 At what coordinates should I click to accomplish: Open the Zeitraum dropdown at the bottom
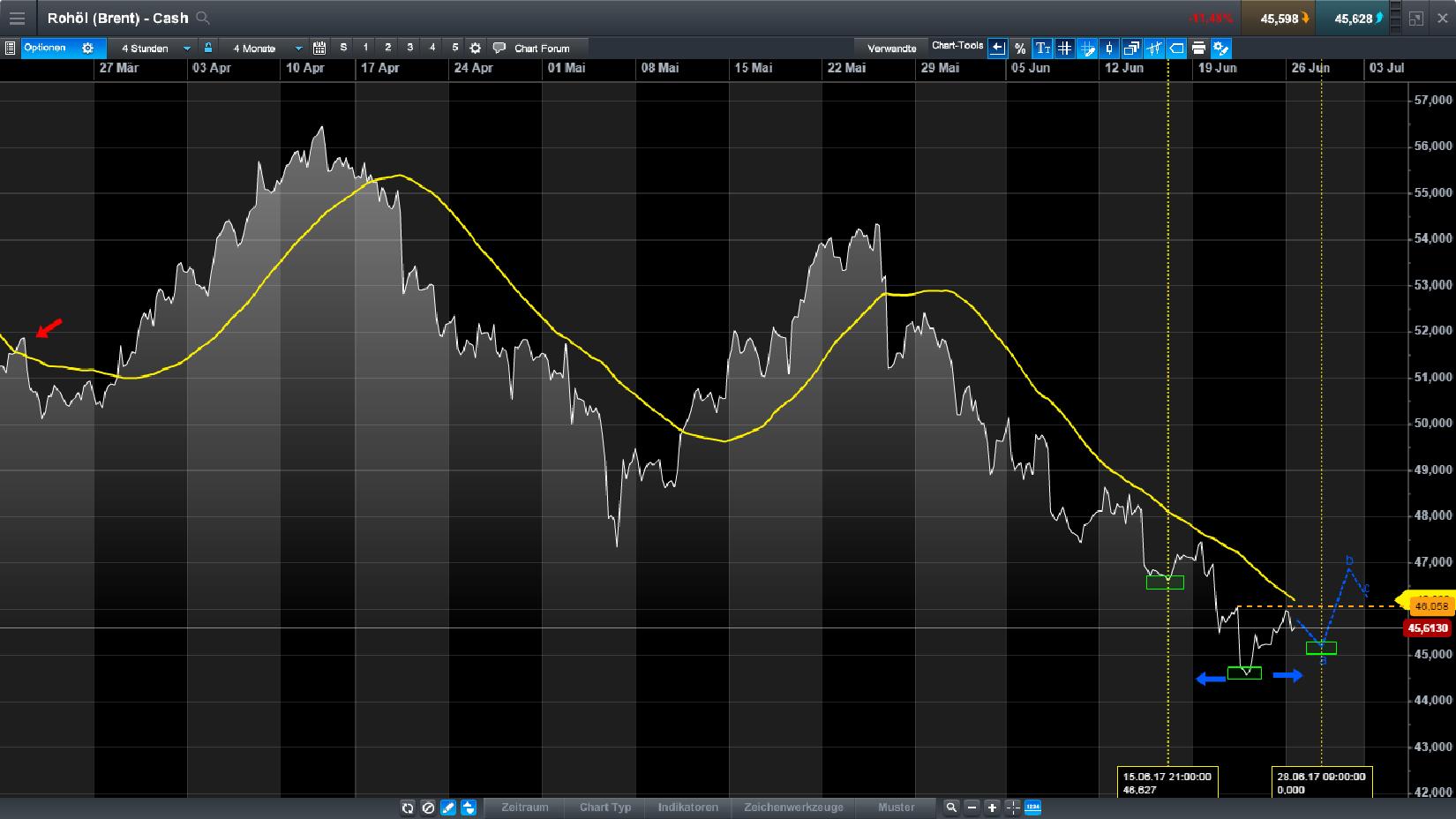(x=524, y=807)
